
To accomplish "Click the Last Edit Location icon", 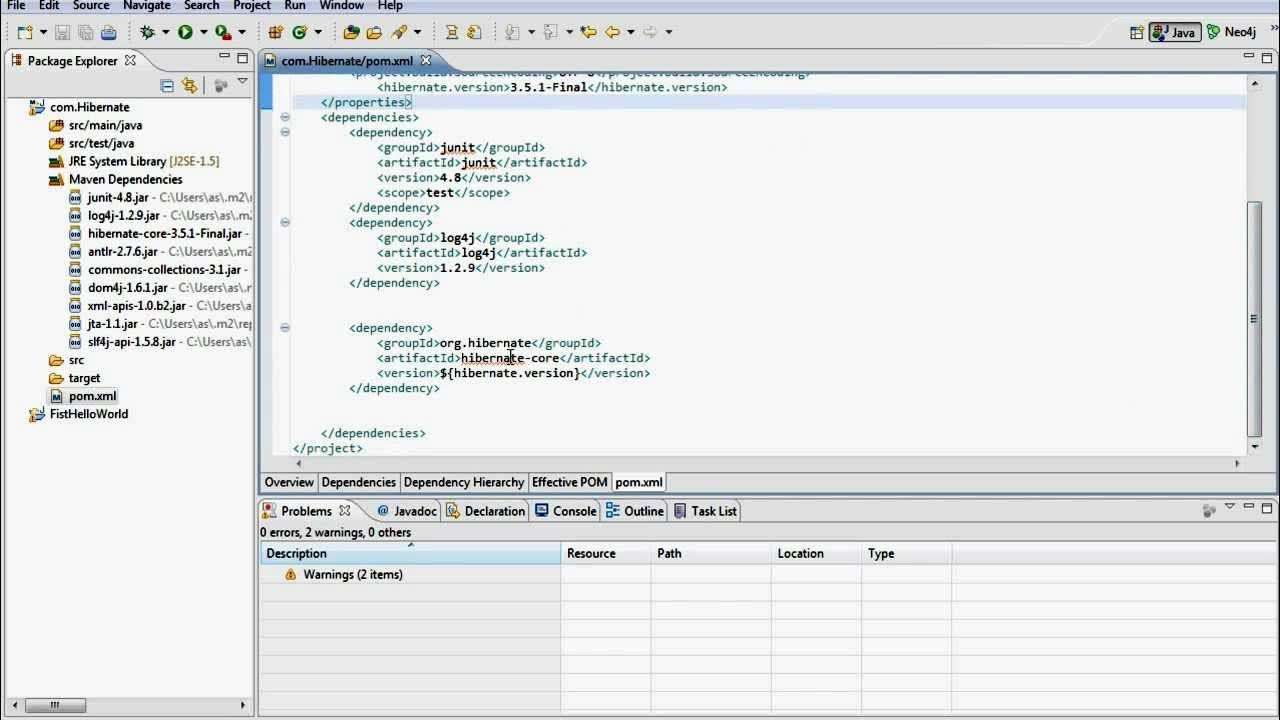I will 588,32.
